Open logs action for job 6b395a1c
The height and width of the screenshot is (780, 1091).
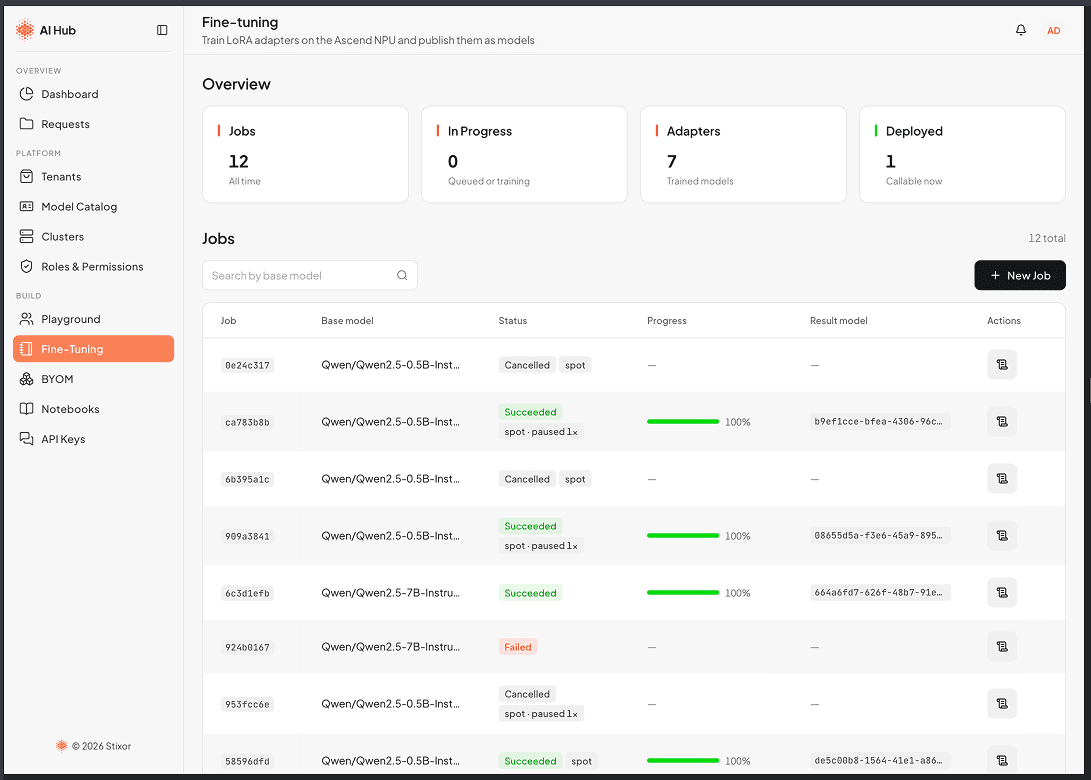[1002, 479]
